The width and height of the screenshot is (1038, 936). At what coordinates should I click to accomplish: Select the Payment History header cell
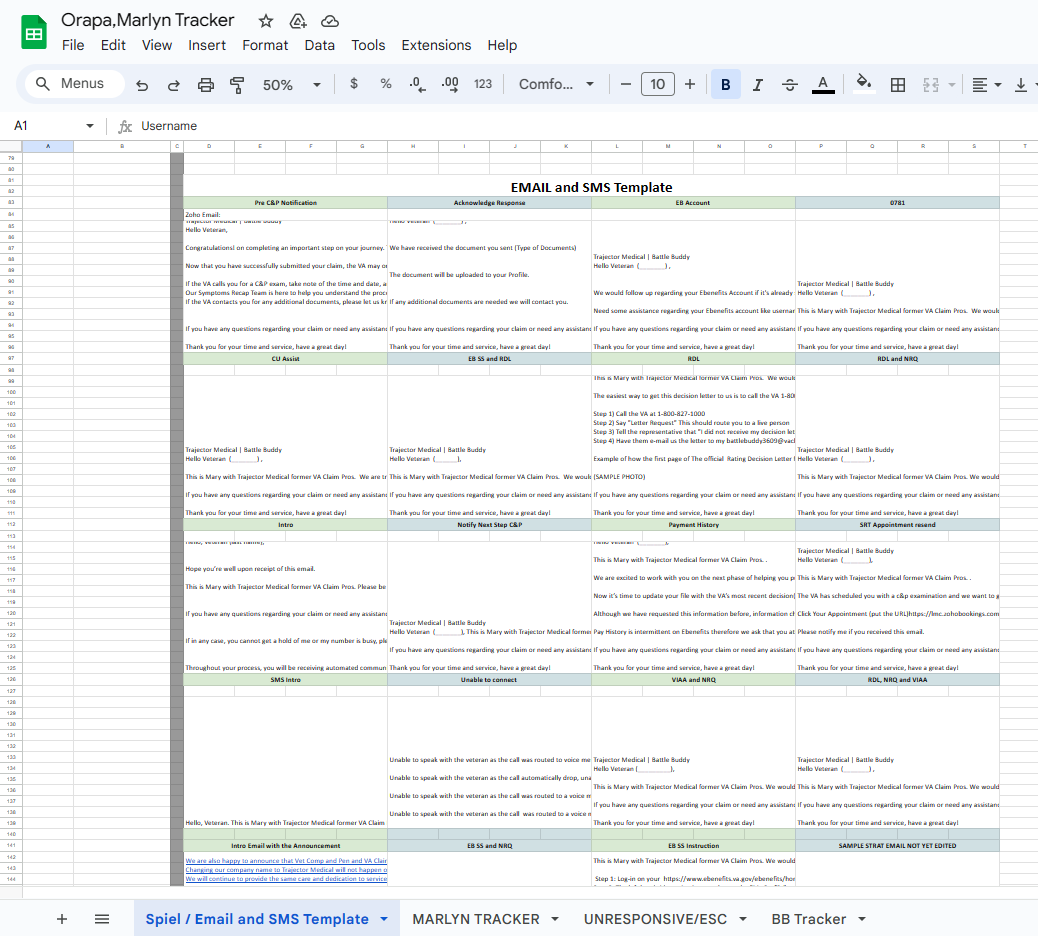(x=693, y=524)
